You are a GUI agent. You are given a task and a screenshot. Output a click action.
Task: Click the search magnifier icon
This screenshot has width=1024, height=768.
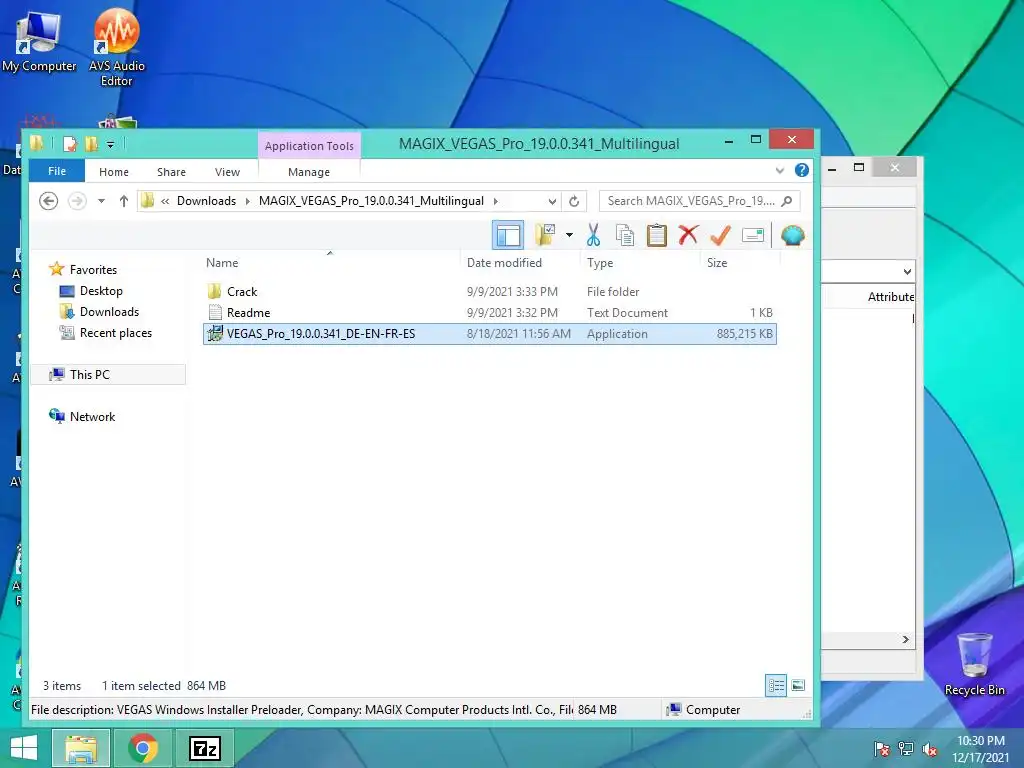click(787, 201)
